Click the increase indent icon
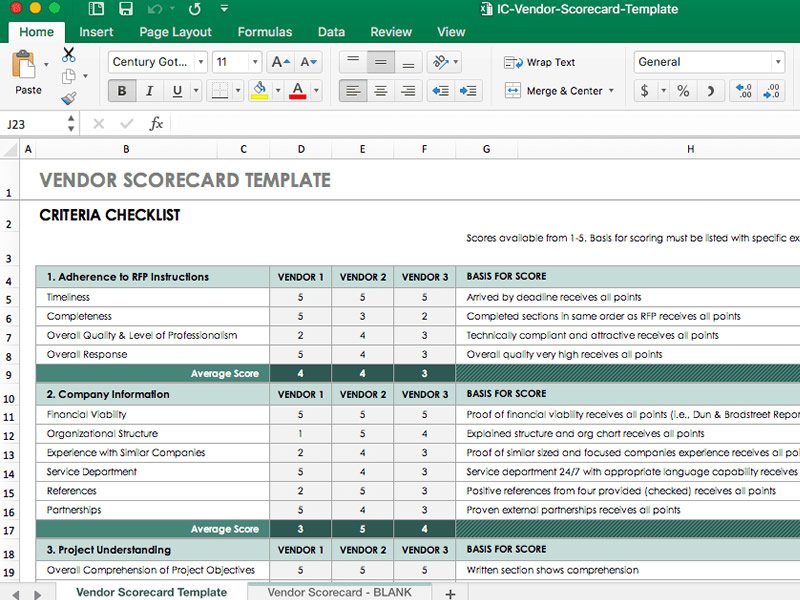Screen dimensions: 800x600 click(x=468, y=91)
